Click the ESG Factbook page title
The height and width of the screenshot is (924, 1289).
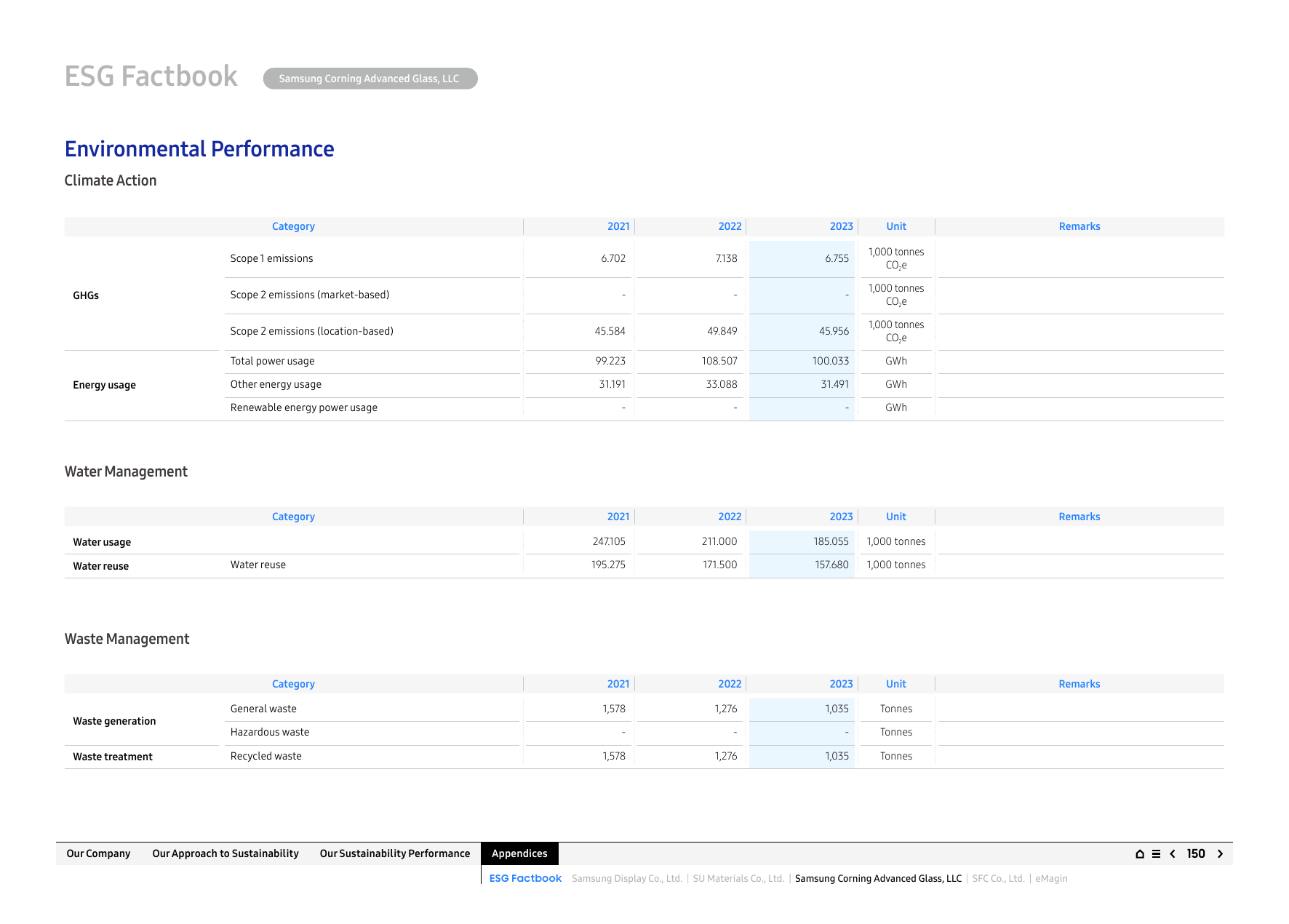pyautogui.click(x=151, y=76)
